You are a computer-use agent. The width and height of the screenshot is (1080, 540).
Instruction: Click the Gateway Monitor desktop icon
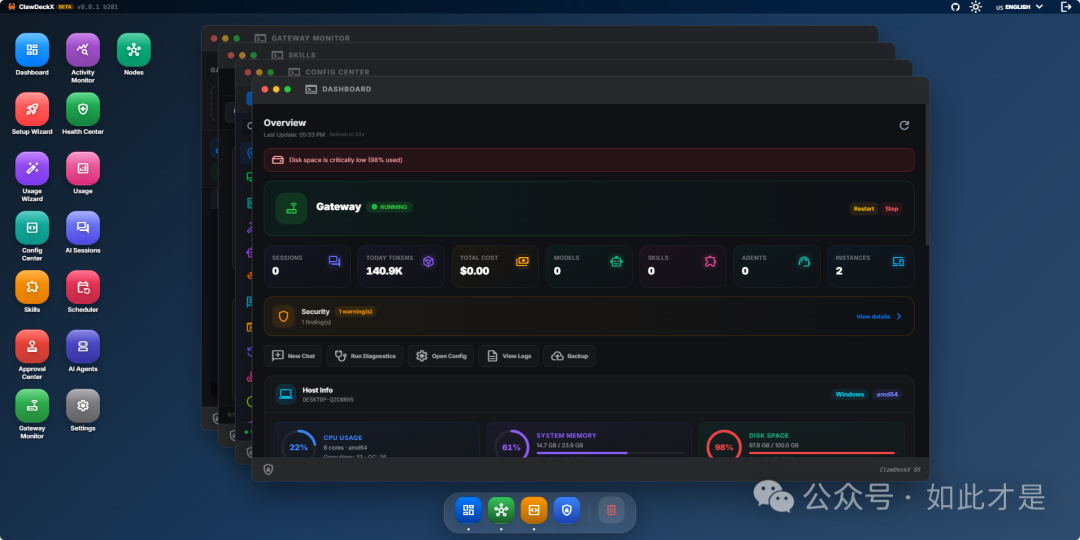32,405
